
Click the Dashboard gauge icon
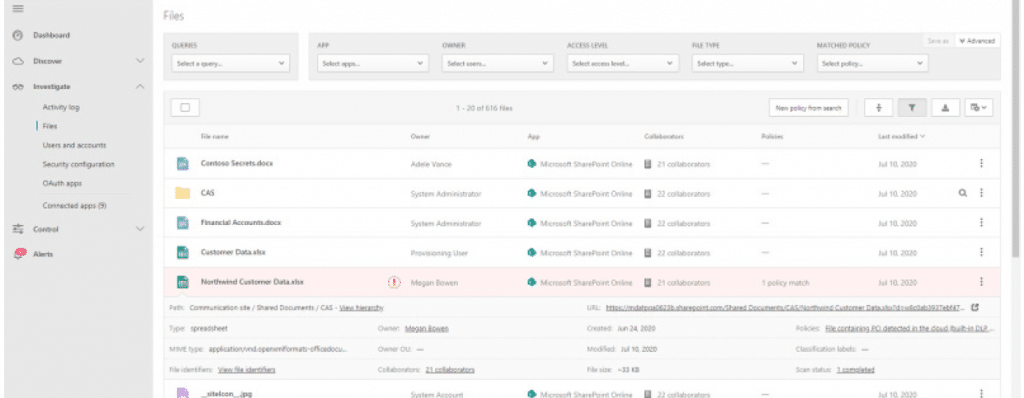(x=18, y=35)
